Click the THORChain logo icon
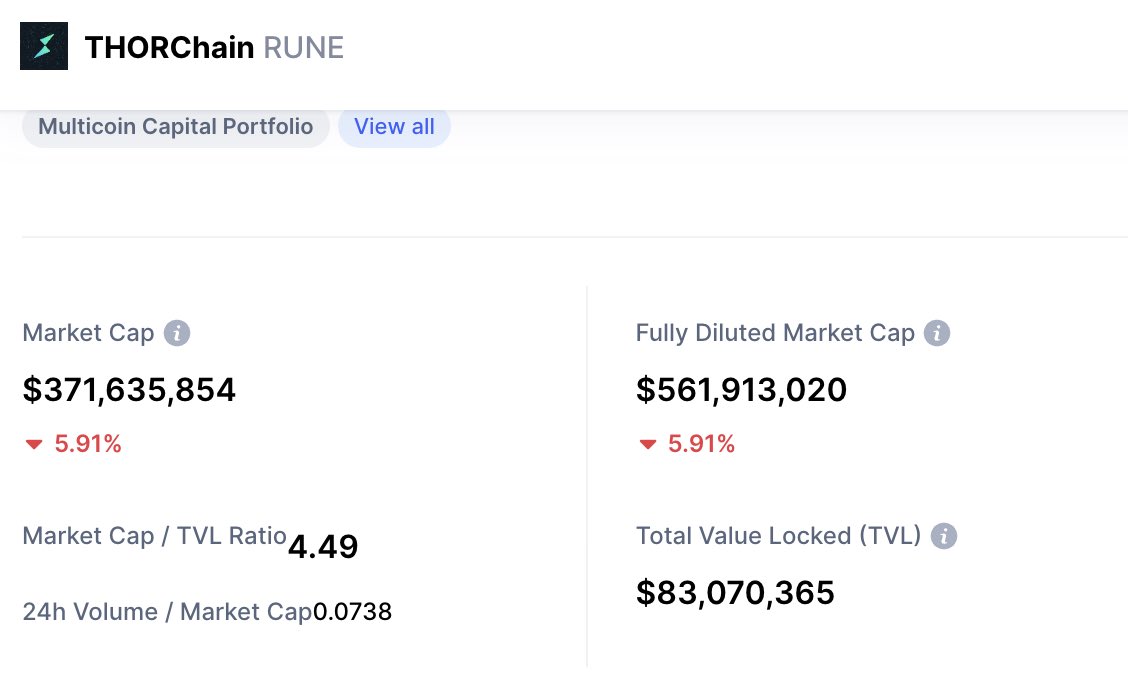This screenshot has width=1128, height=676. click(x=44, y=46)
